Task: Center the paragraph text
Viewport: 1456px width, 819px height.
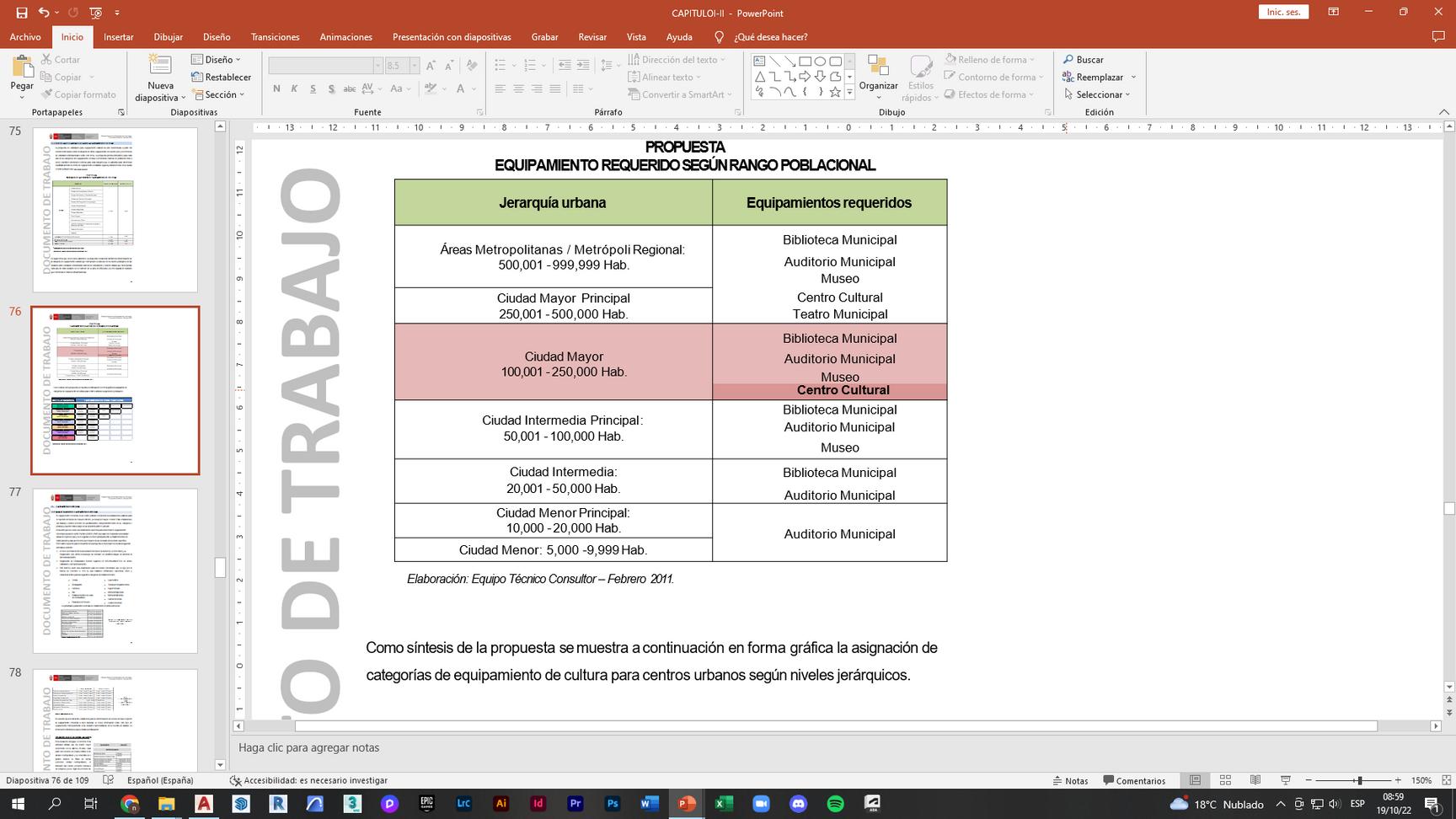Action: point(518,88)
